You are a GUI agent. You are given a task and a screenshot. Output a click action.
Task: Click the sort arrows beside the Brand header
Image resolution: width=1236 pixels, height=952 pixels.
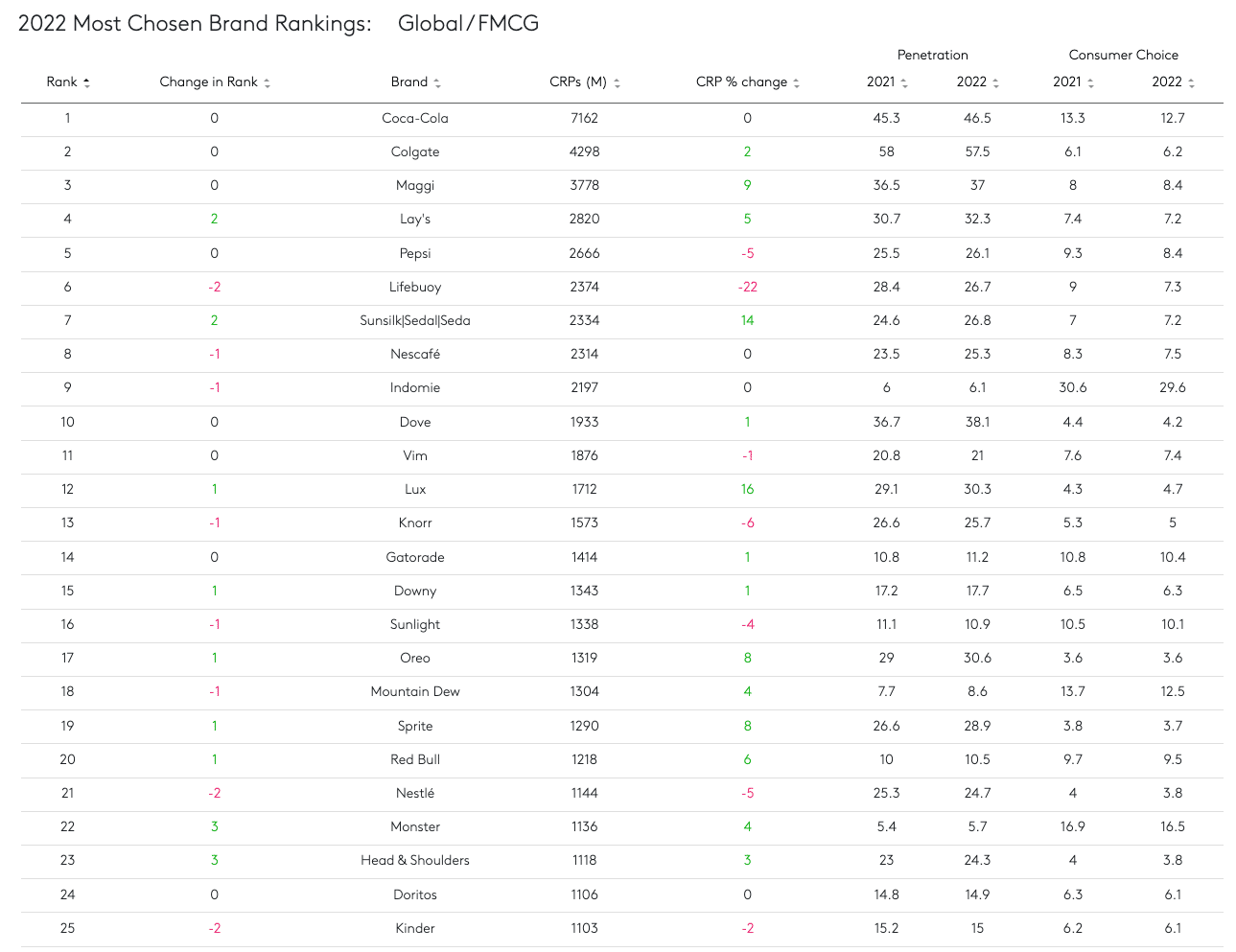[437, 83]
